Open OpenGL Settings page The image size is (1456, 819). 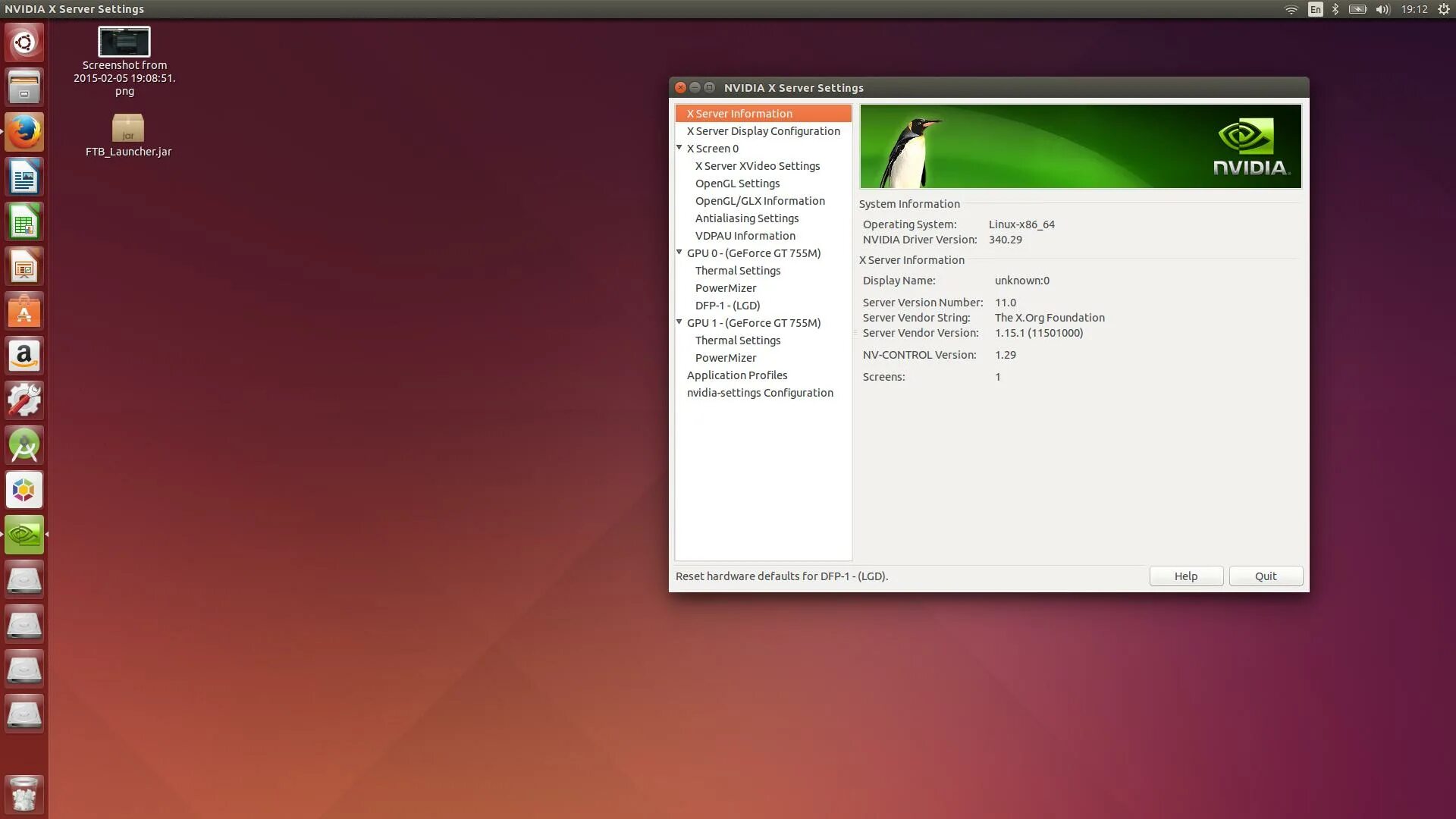(737, 184)
